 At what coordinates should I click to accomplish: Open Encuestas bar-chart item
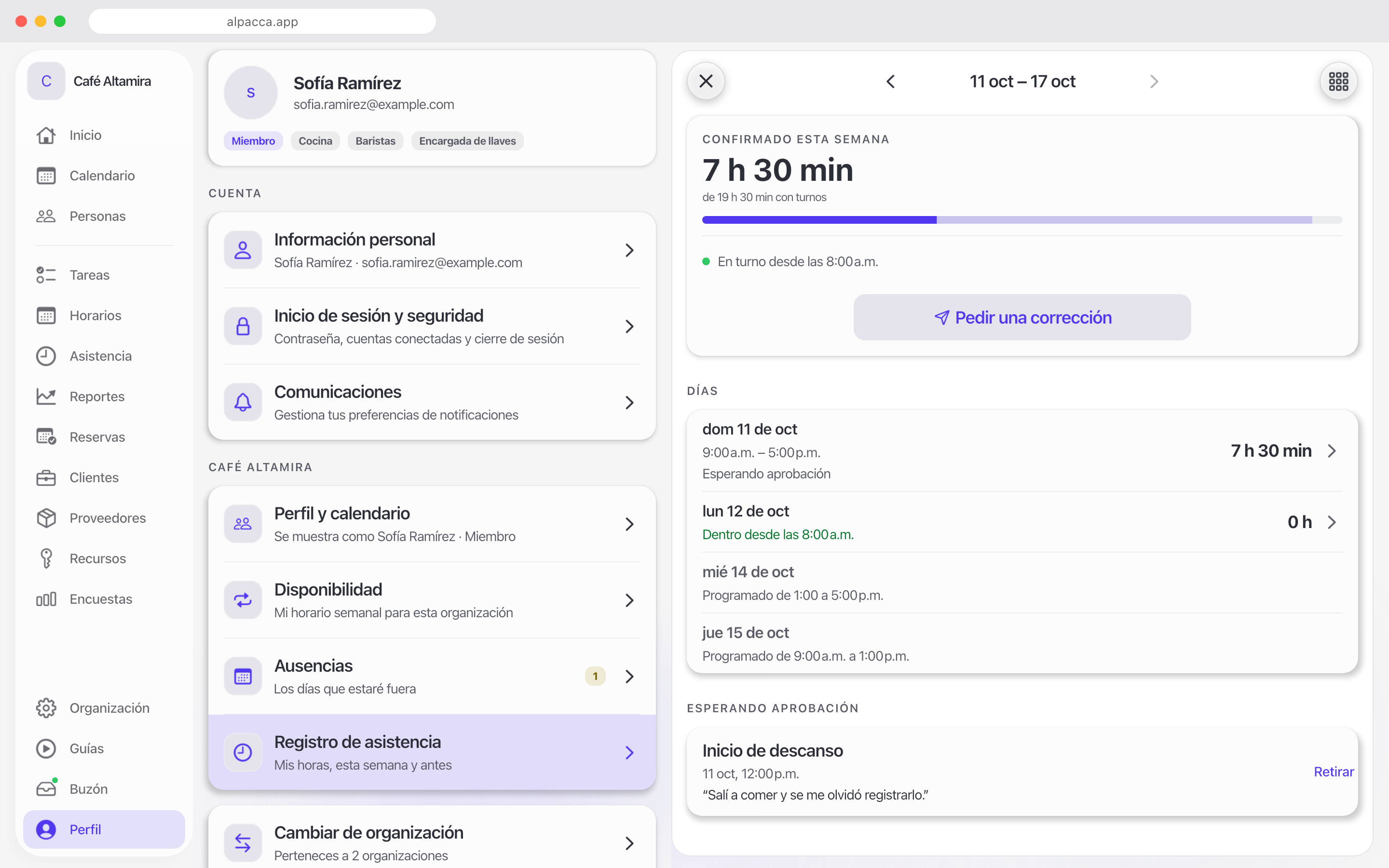pyautogui.click(x=104, y=599)
